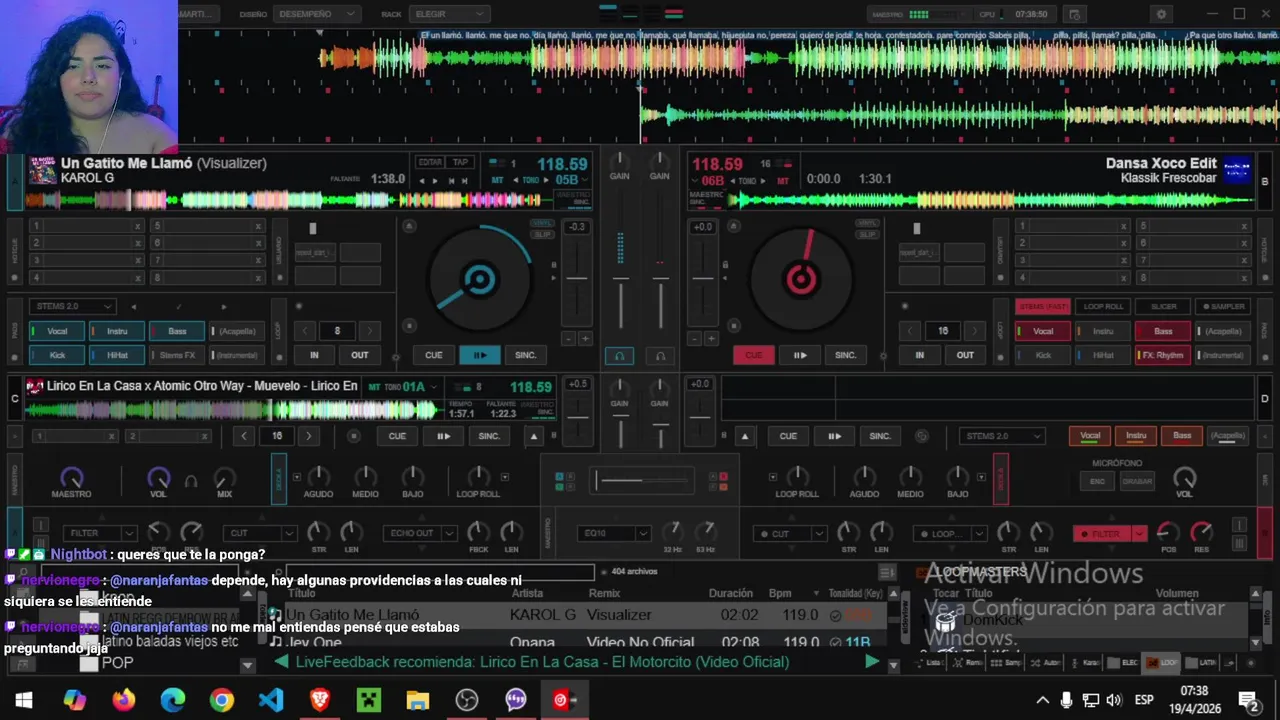
Task: Click MAESTRO volume knob
Action: (x=71, y=477)
